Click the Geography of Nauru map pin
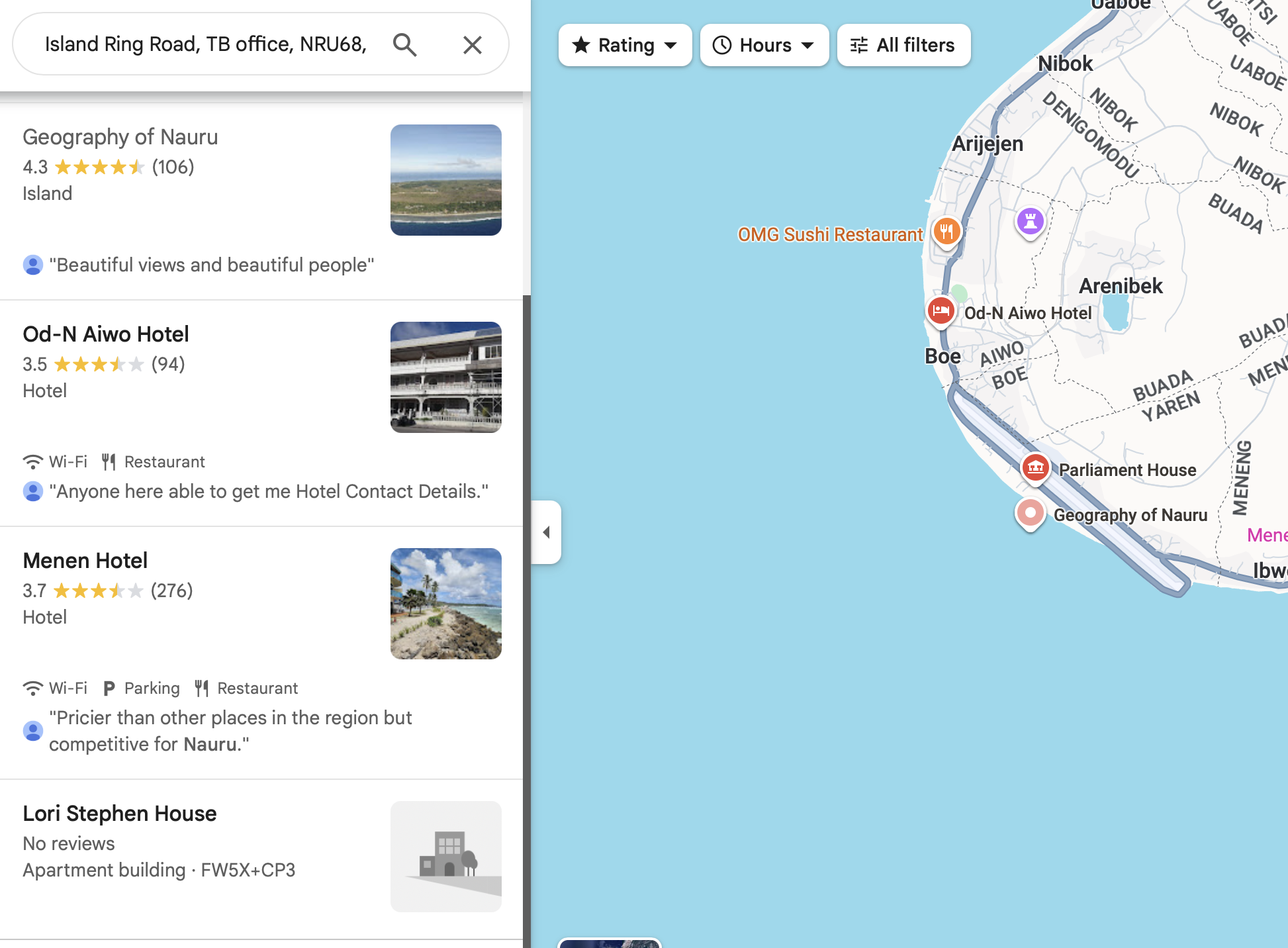Viewport: 1288px width, 948px height. tap(1030, 514)
